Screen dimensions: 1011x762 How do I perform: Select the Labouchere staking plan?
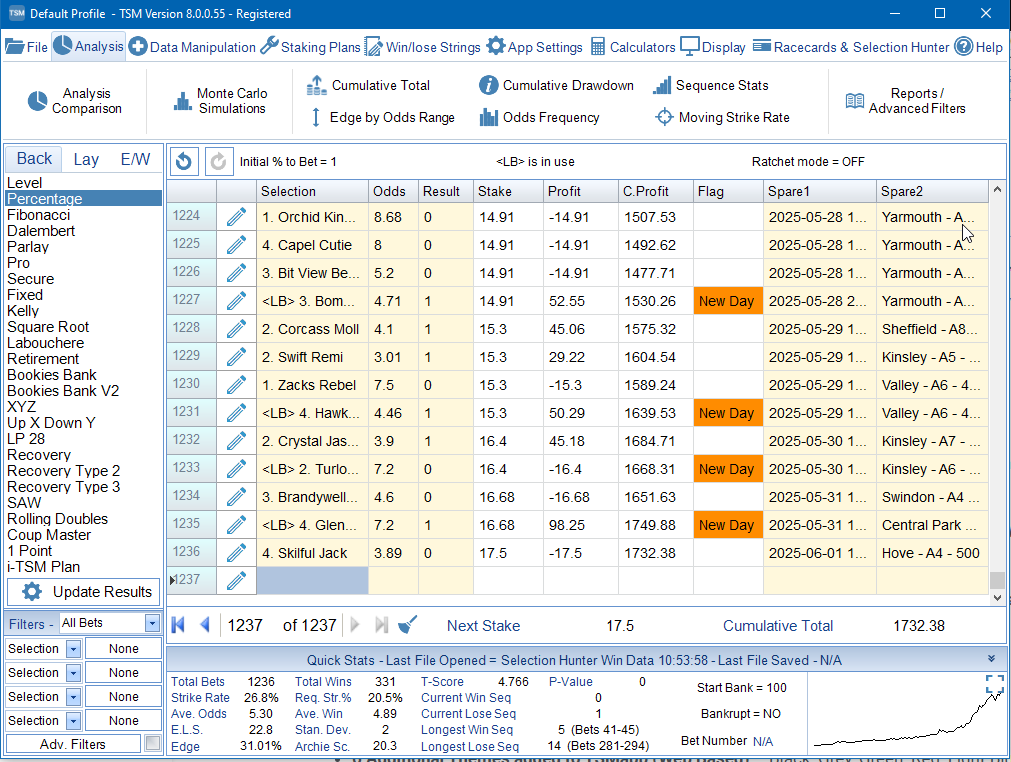(45, 343)
